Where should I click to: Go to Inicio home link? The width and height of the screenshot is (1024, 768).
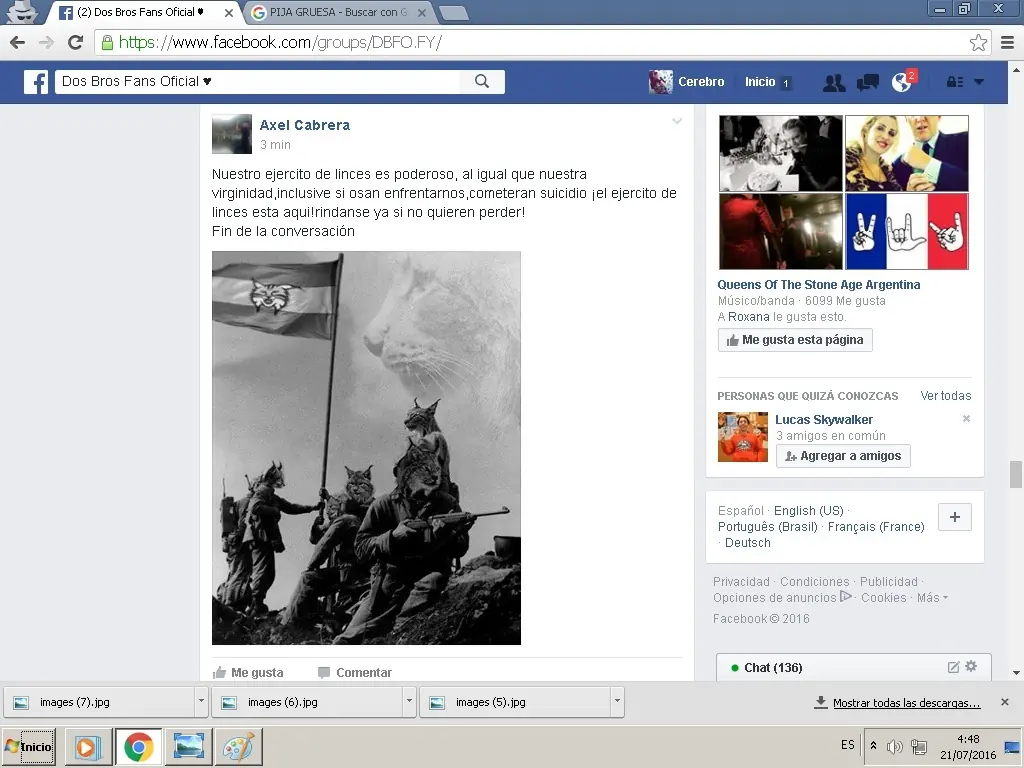pyautogui.click(x=760, y=82)
